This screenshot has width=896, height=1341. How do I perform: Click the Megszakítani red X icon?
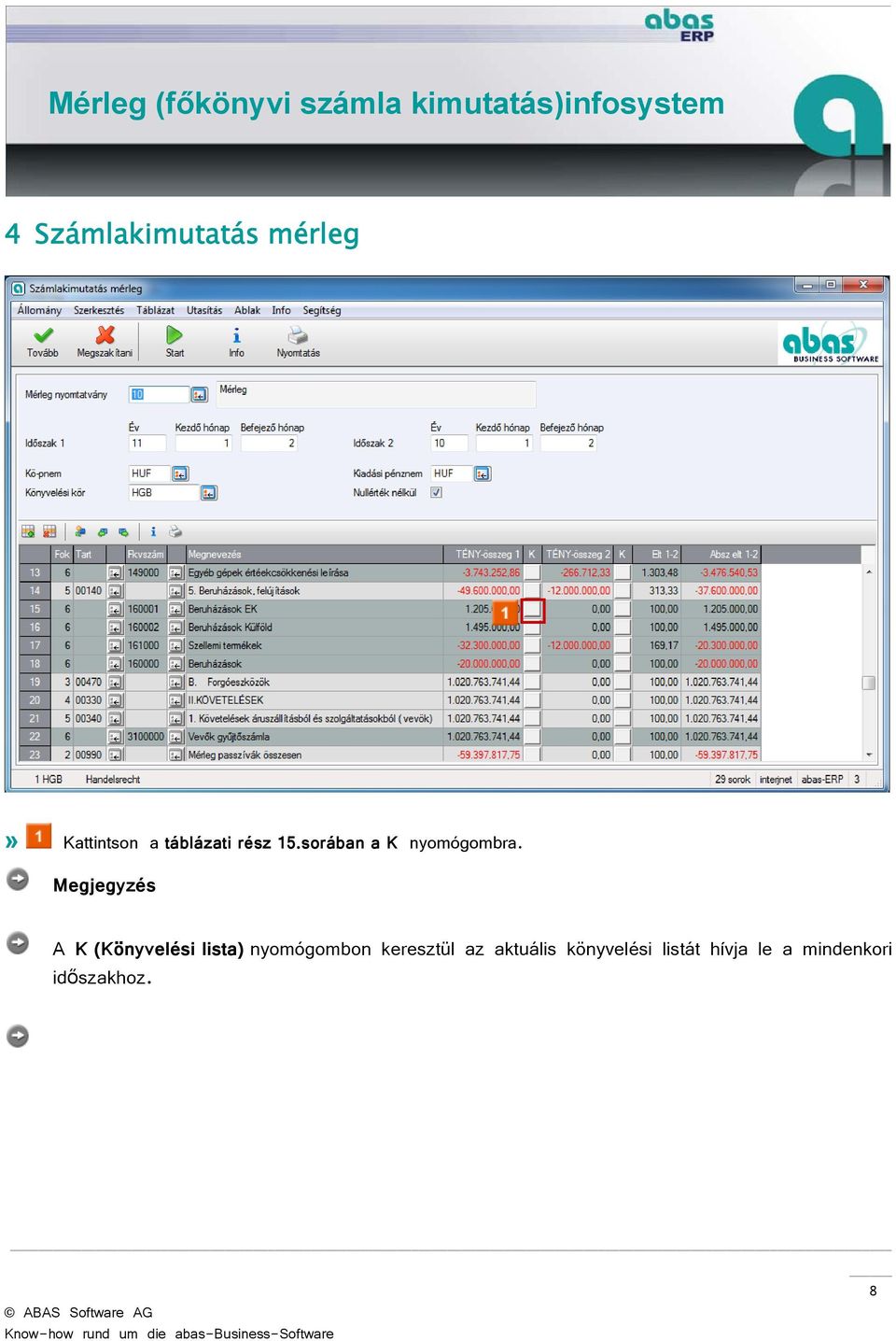105,334
